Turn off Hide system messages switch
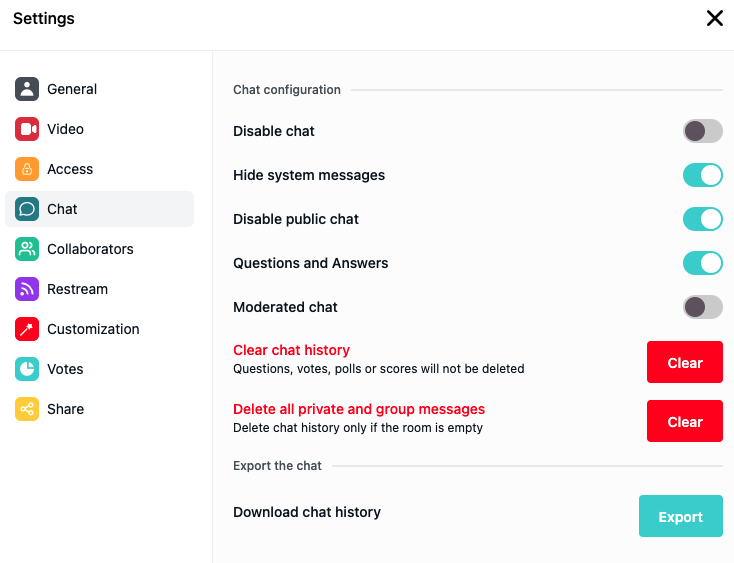The width and height of the screenshot is (734, 563). coord(703,175)
